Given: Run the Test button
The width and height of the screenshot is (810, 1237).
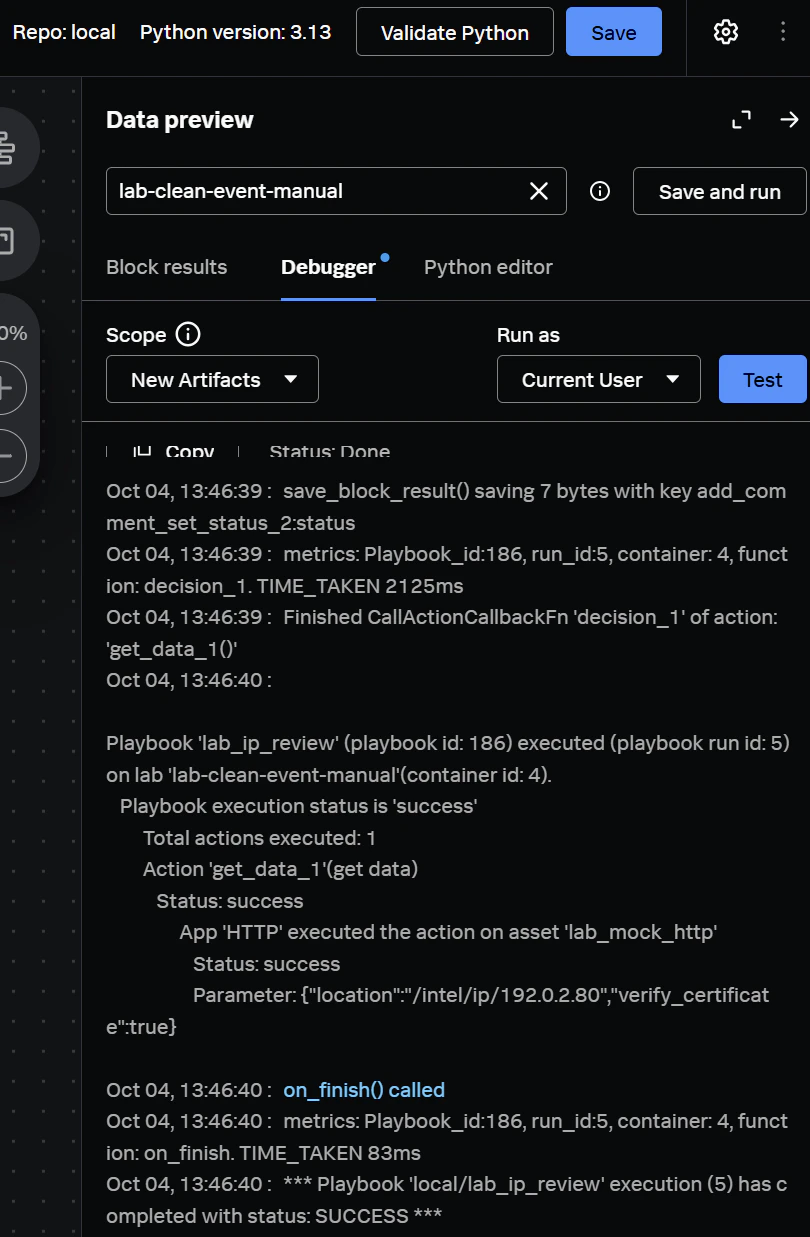Looking at the screenshot, I should 763,379.
